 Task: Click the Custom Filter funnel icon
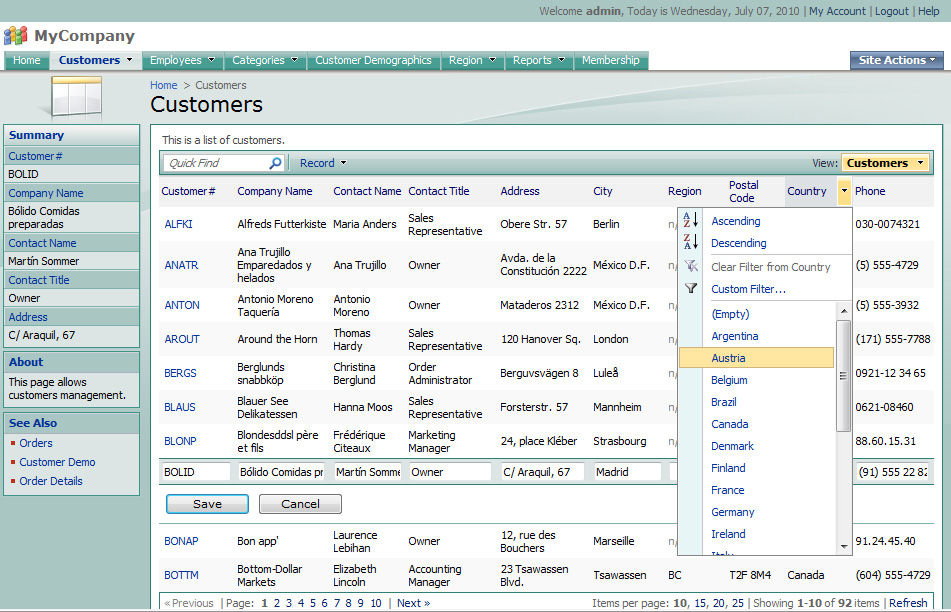pos(691,288)
